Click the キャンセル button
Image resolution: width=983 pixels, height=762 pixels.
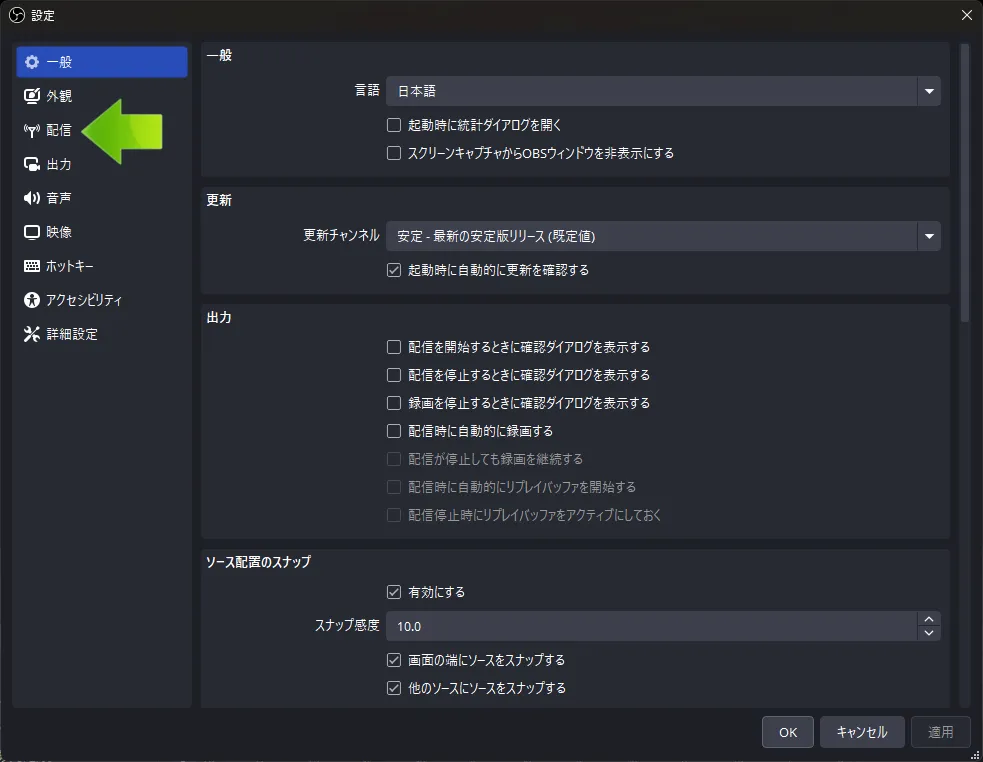(x=862, y=732)
